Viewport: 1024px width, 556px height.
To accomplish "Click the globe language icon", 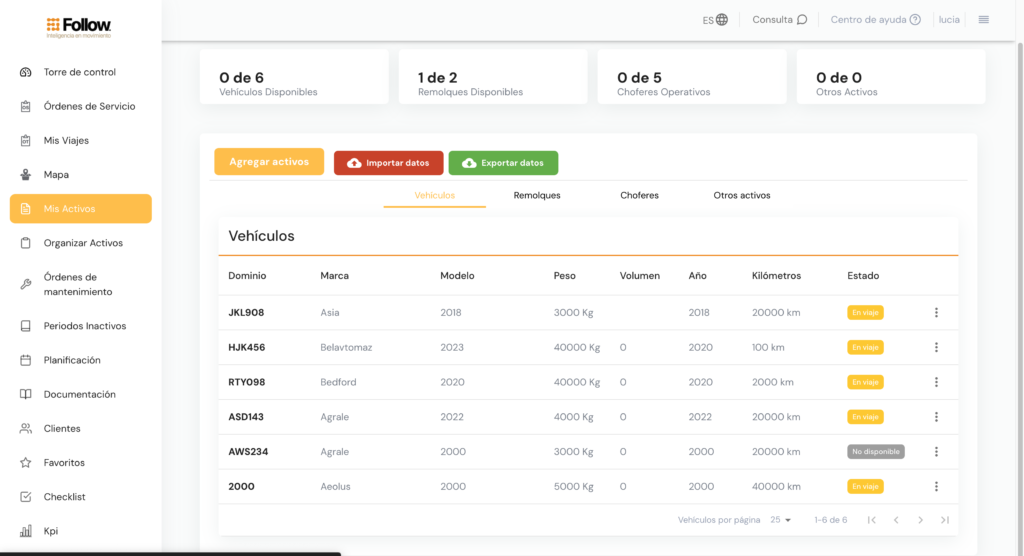I will click(x=722, y=19).
